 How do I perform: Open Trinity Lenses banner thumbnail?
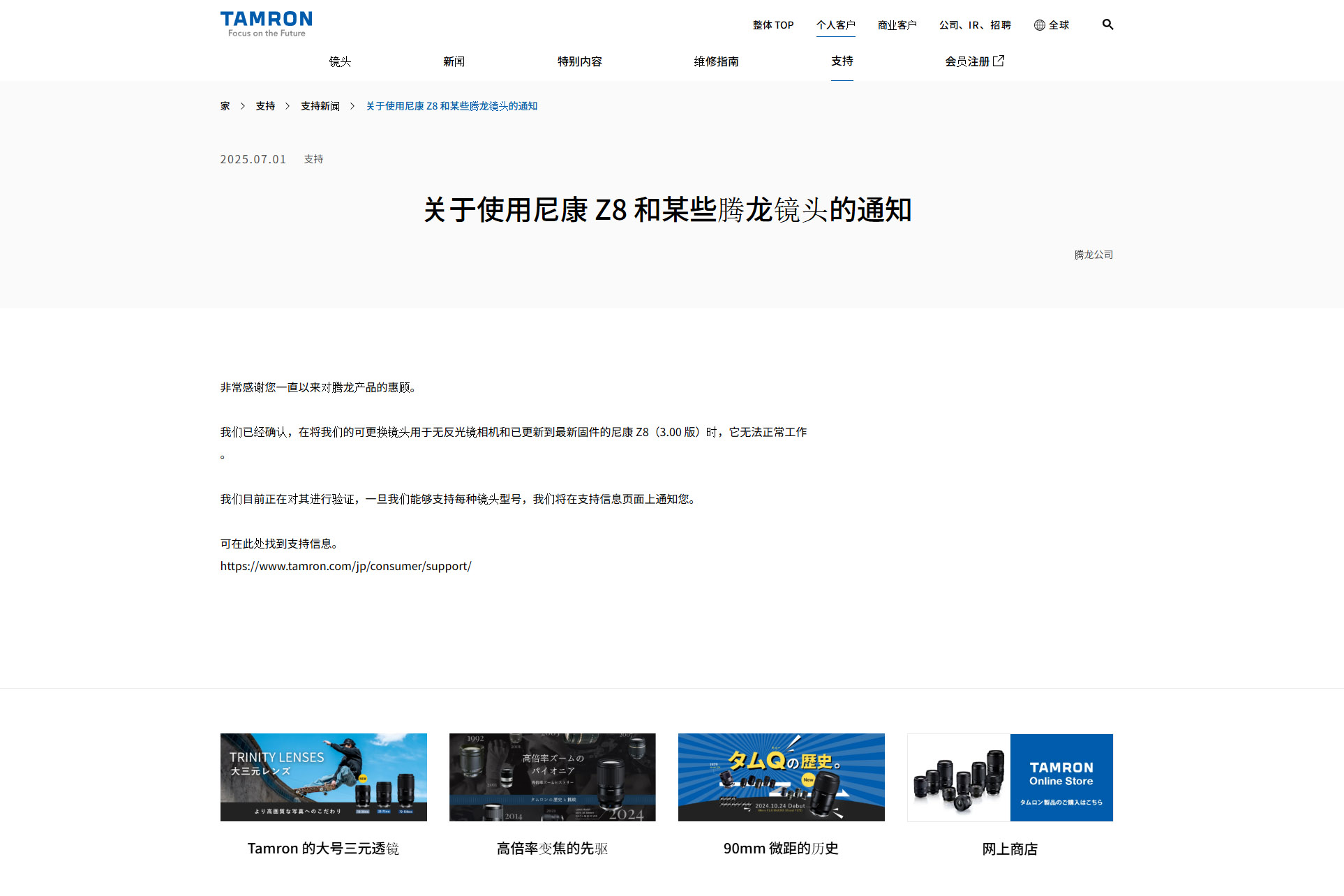[x=324, y=777]
